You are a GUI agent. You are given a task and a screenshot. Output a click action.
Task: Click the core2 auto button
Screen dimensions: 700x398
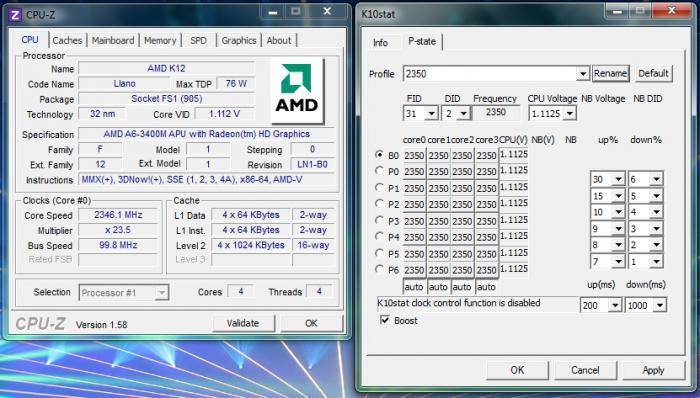coord(462,287)
